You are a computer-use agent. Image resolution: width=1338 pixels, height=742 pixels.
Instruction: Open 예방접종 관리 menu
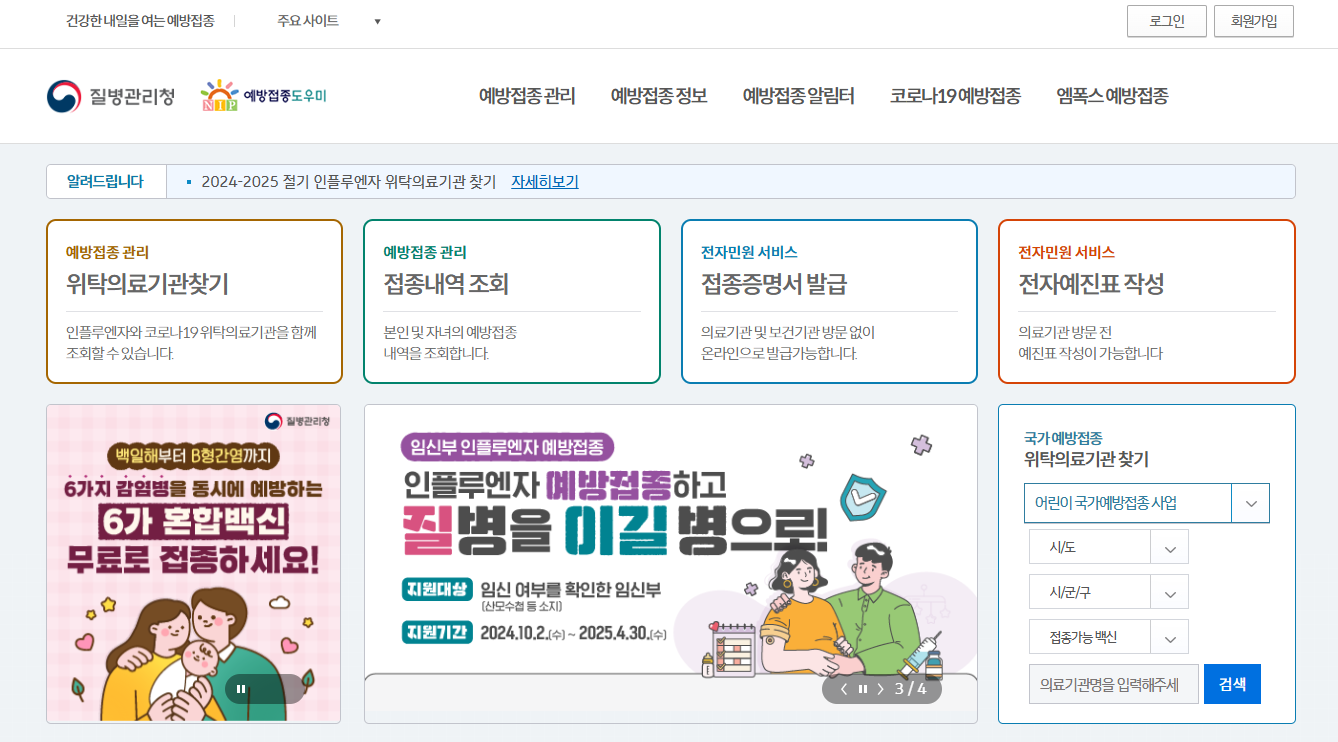[527, 96]
